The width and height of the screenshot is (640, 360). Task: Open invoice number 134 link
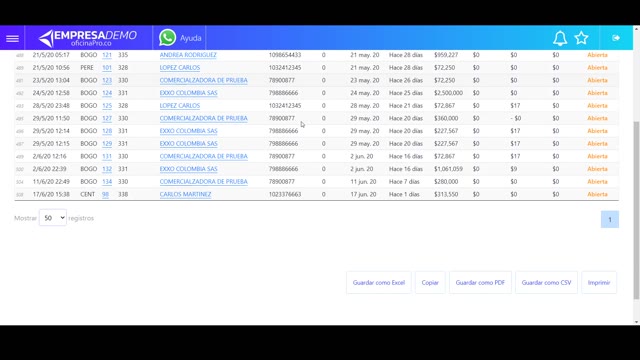pyautogui.click(x=107, y=182)
